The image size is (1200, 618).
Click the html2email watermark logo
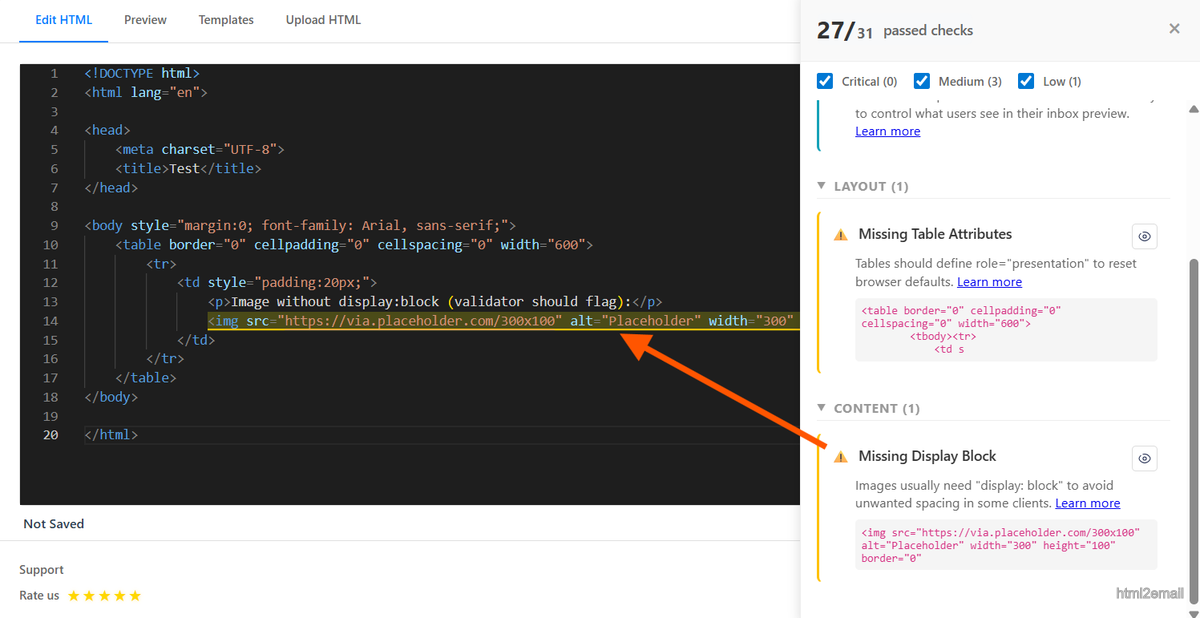(1149, 592)
